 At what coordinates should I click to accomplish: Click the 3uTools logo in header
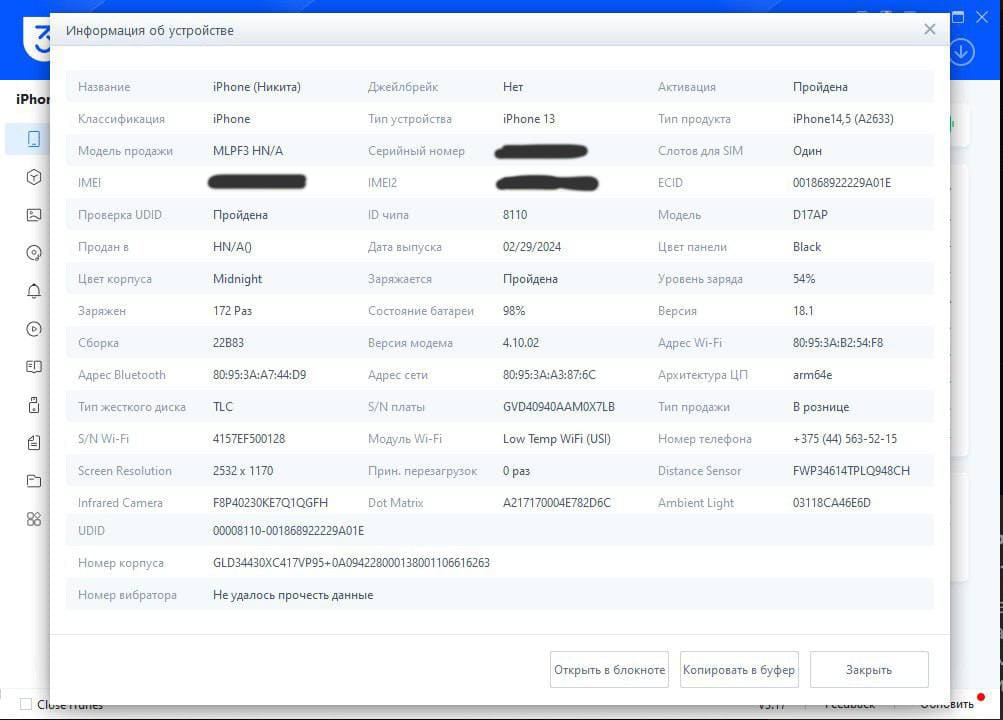coord(38,40)
